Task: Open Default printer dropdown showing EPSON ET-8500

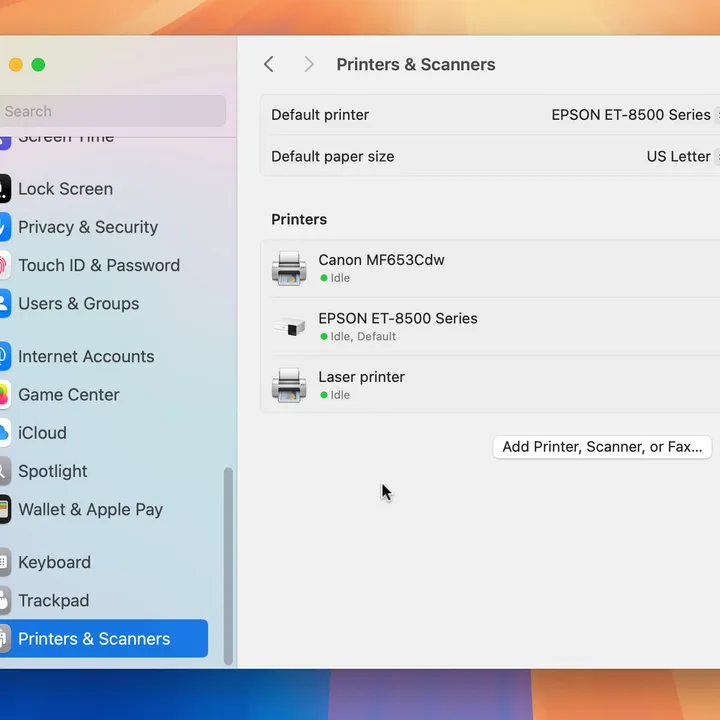Action: pos(636,115)
